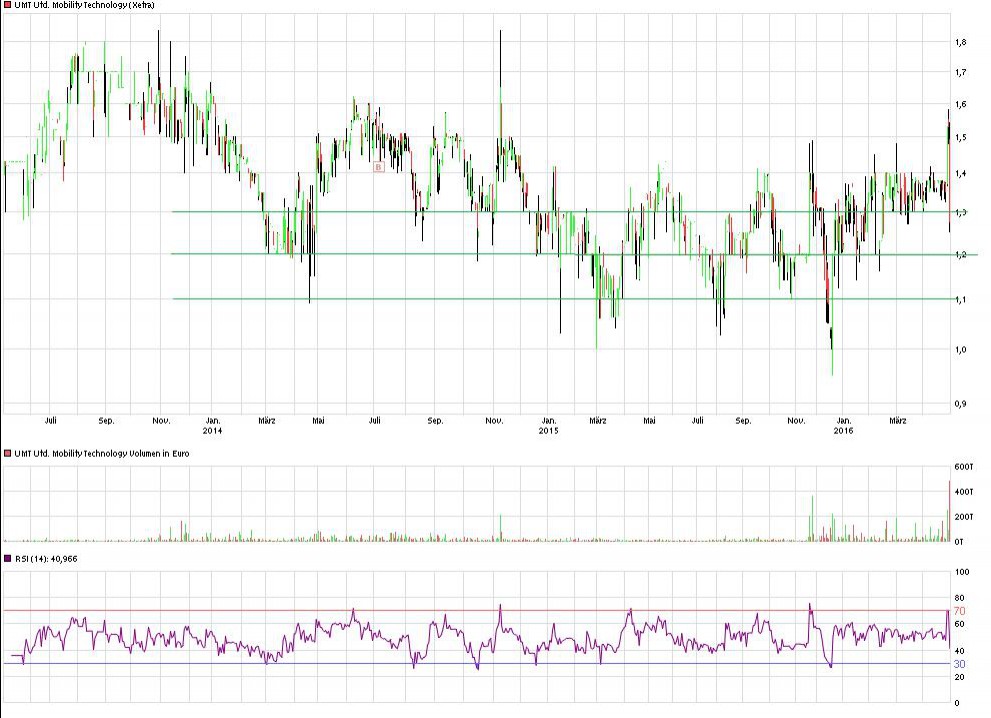
Task: Click red legend square beside Xetra title
Action: (6, 5)
